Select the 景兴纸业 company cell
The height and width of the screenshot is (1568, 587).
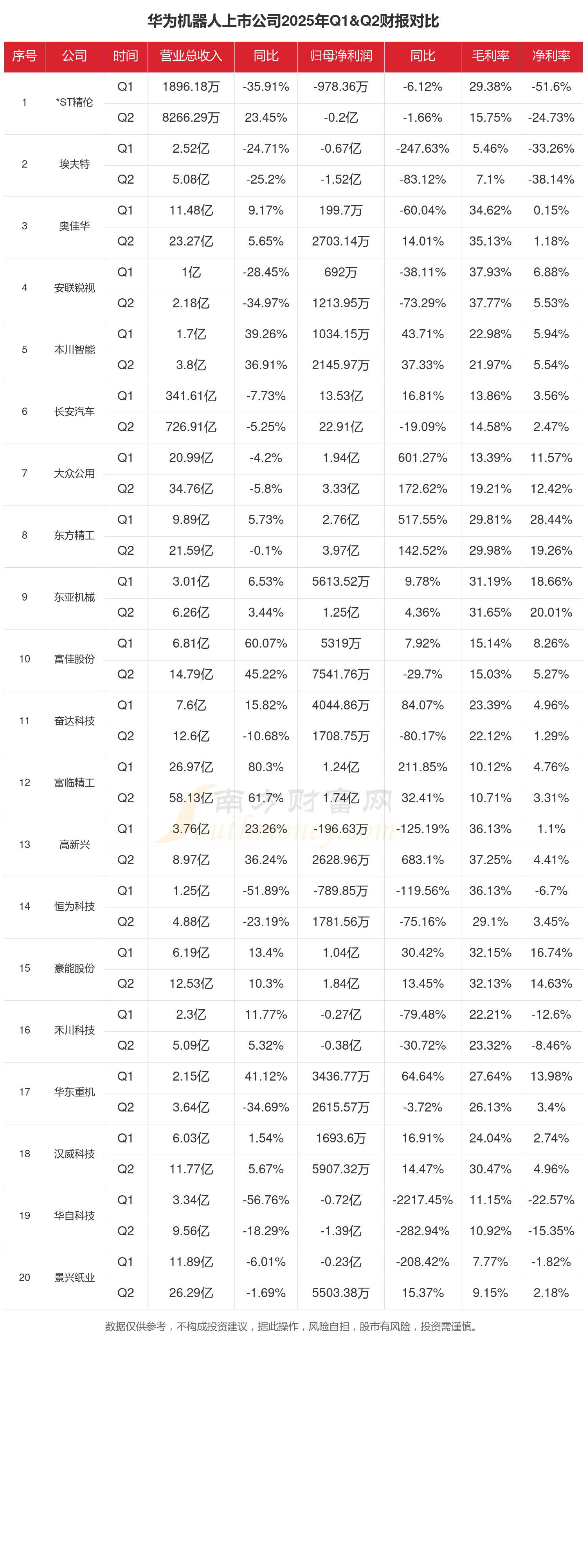(74, 1277)
